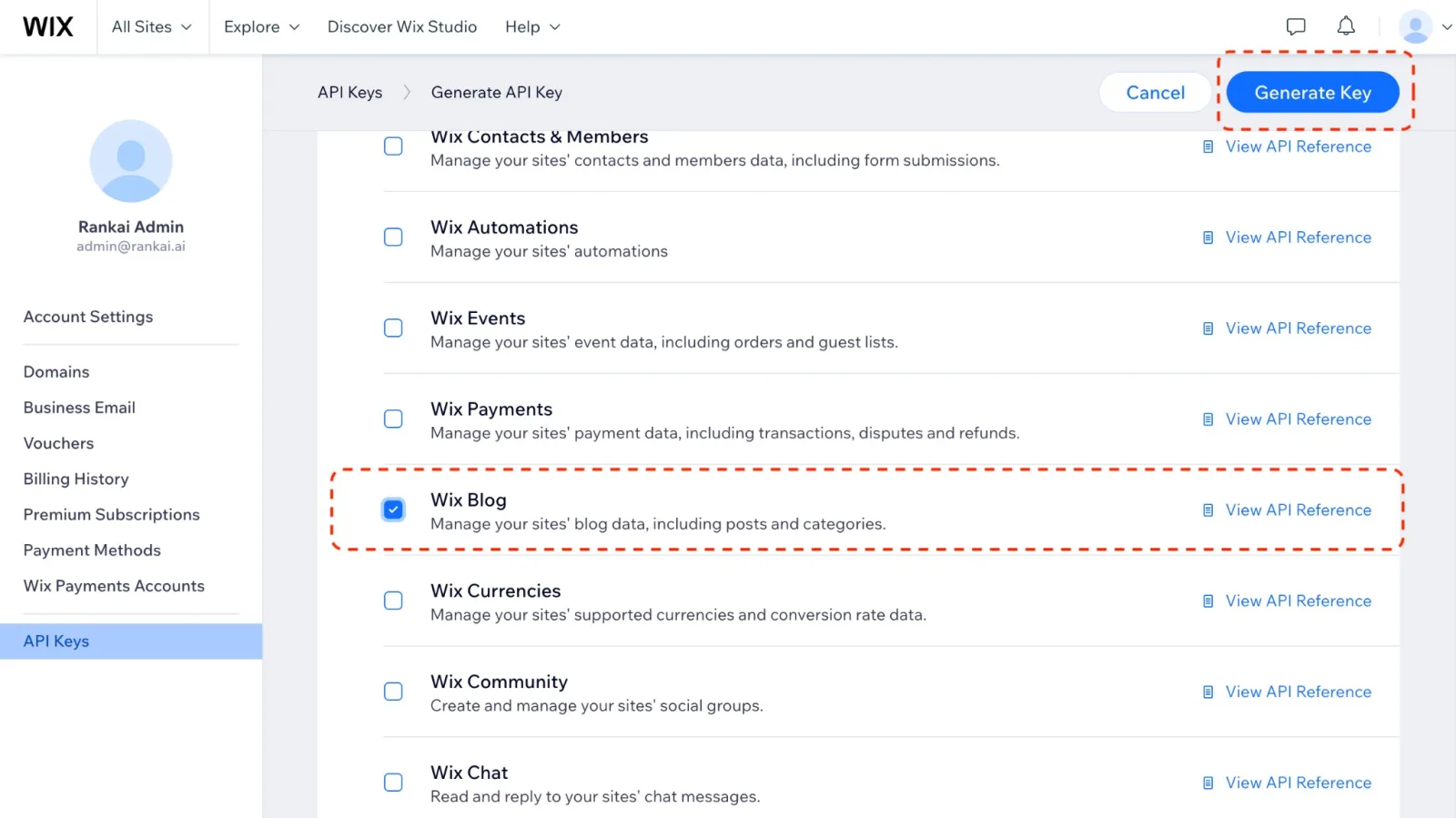Expand the Help dropdown
The height and width of the screenshot is (818, 1456).
(x=532, y=26)
